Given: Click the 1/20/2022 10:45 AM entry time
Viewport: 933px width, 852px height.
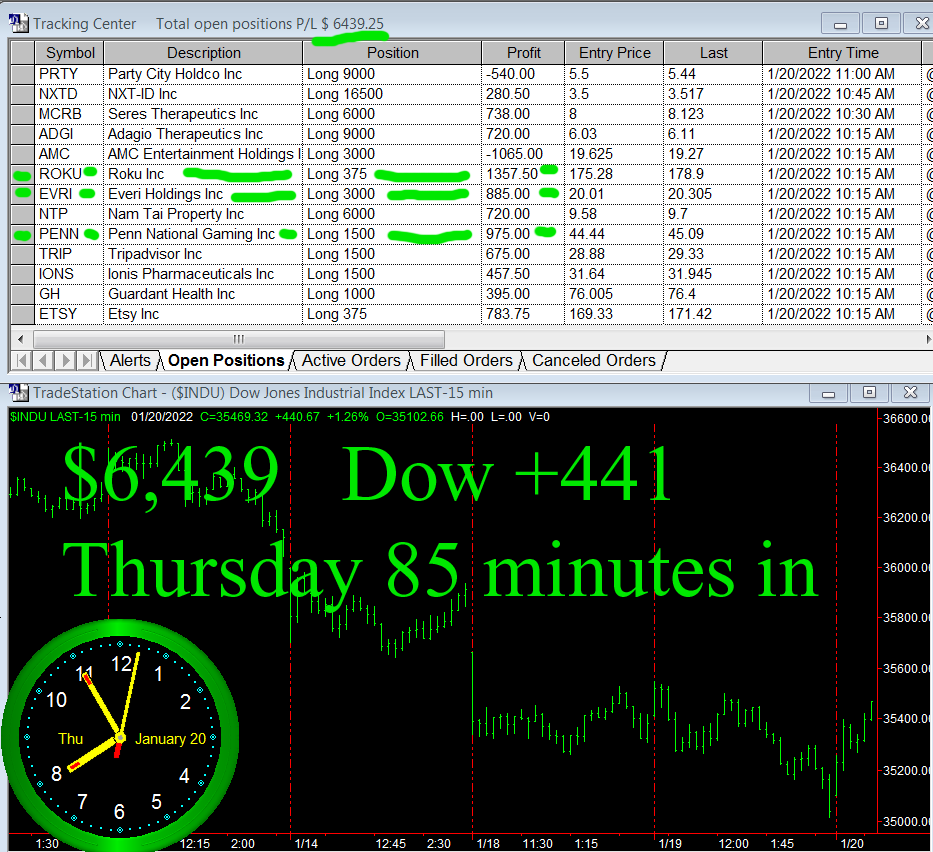Looking at the screenshot, I should click(841, 94).
